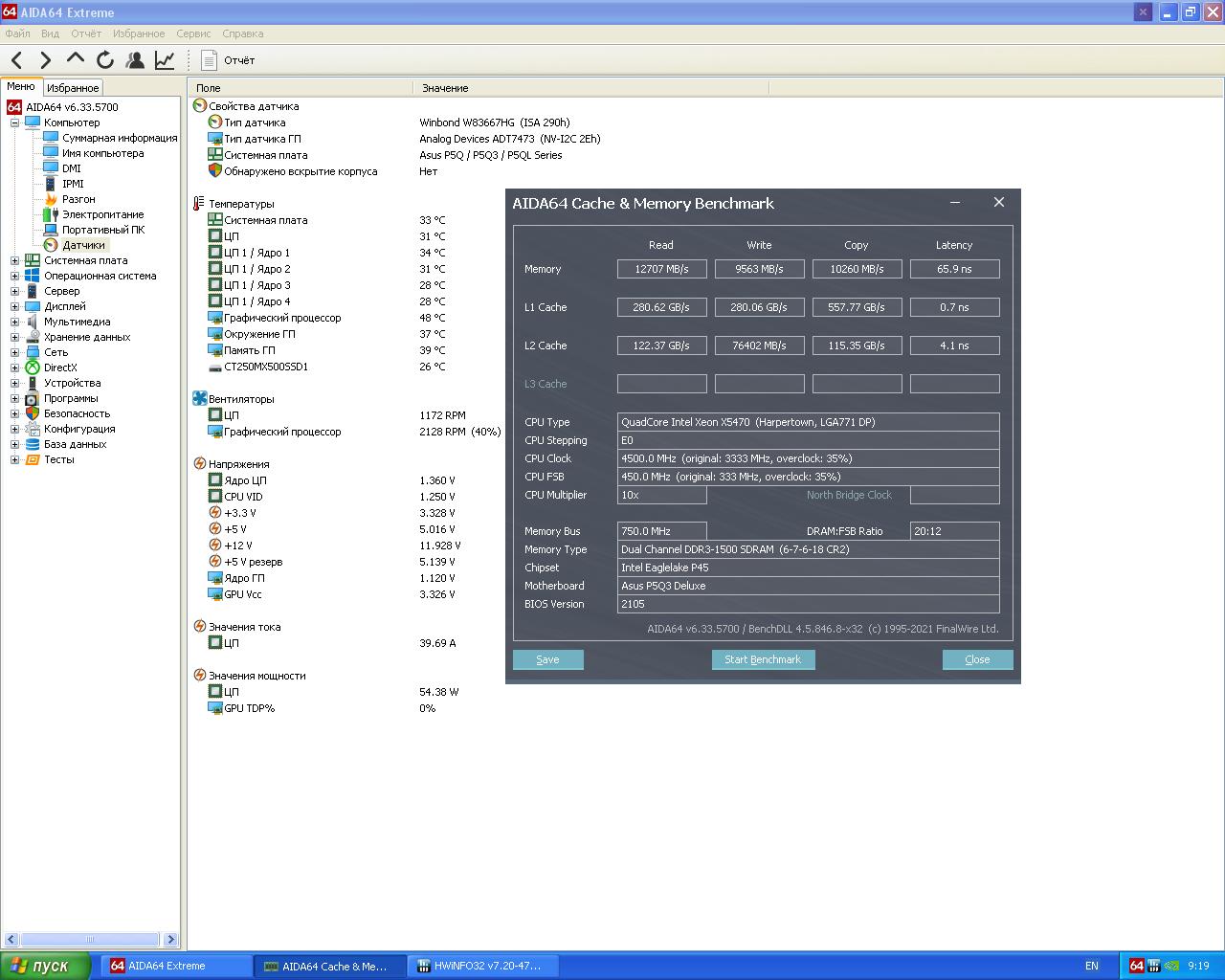This screenshot has width=1225, height=980.
Task: Expand the Сеть tree node
Action: [14, 352]
